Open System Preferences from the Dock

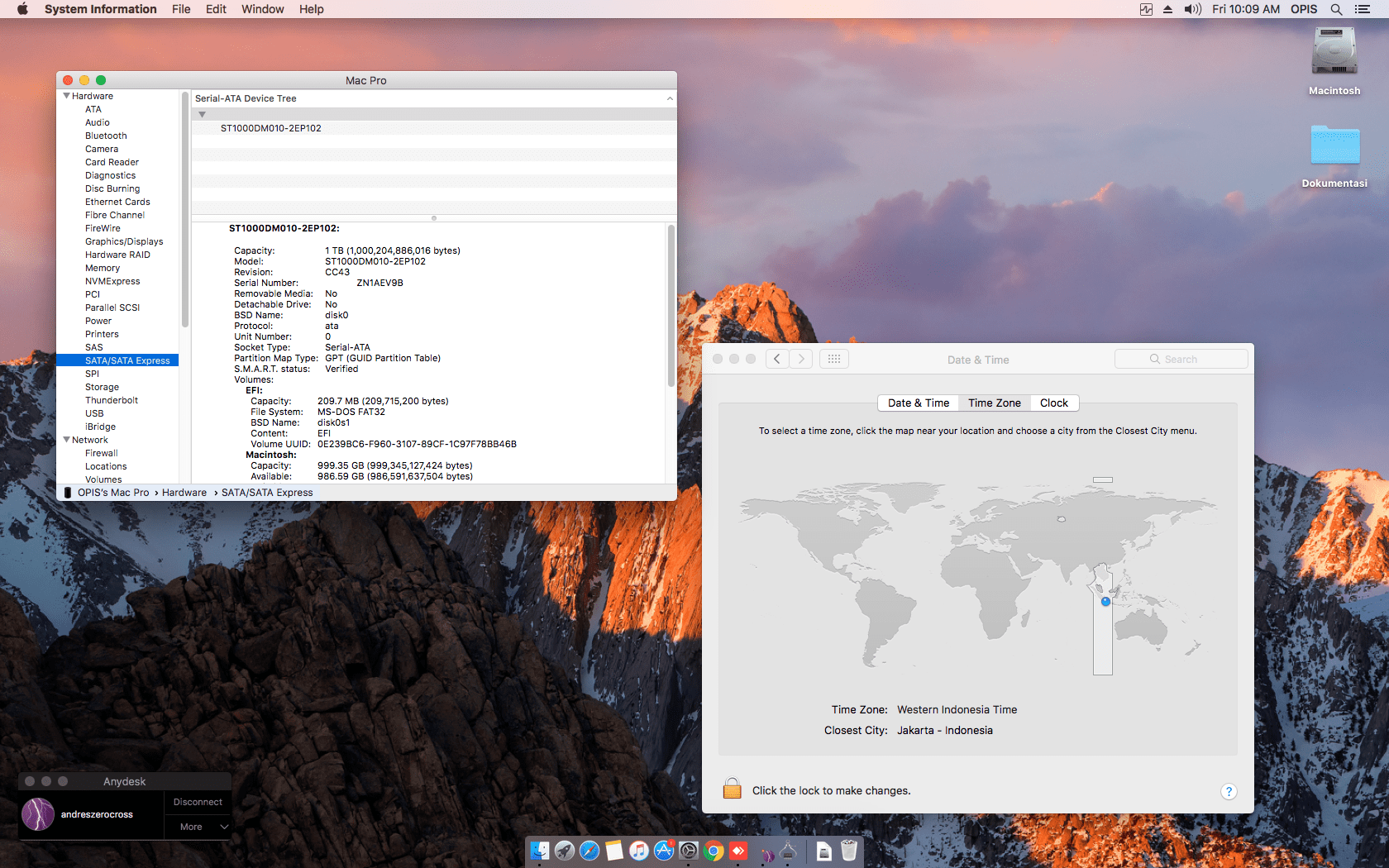click(688, 851)
